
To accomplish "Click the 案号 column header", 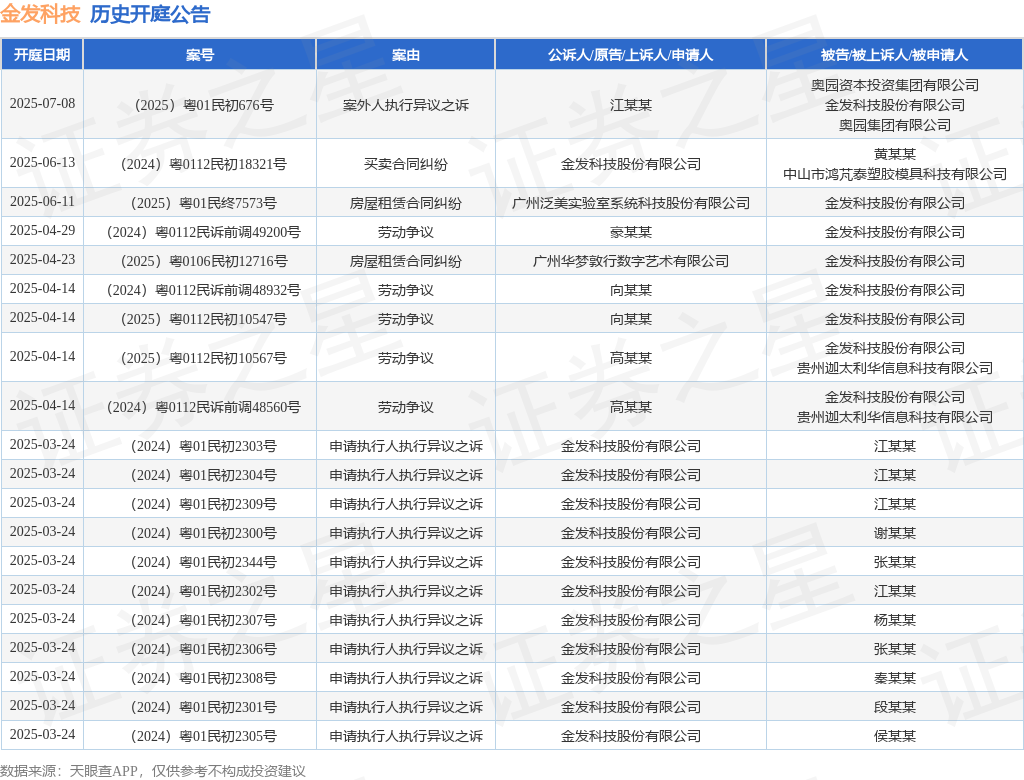I will click(199, 55).
